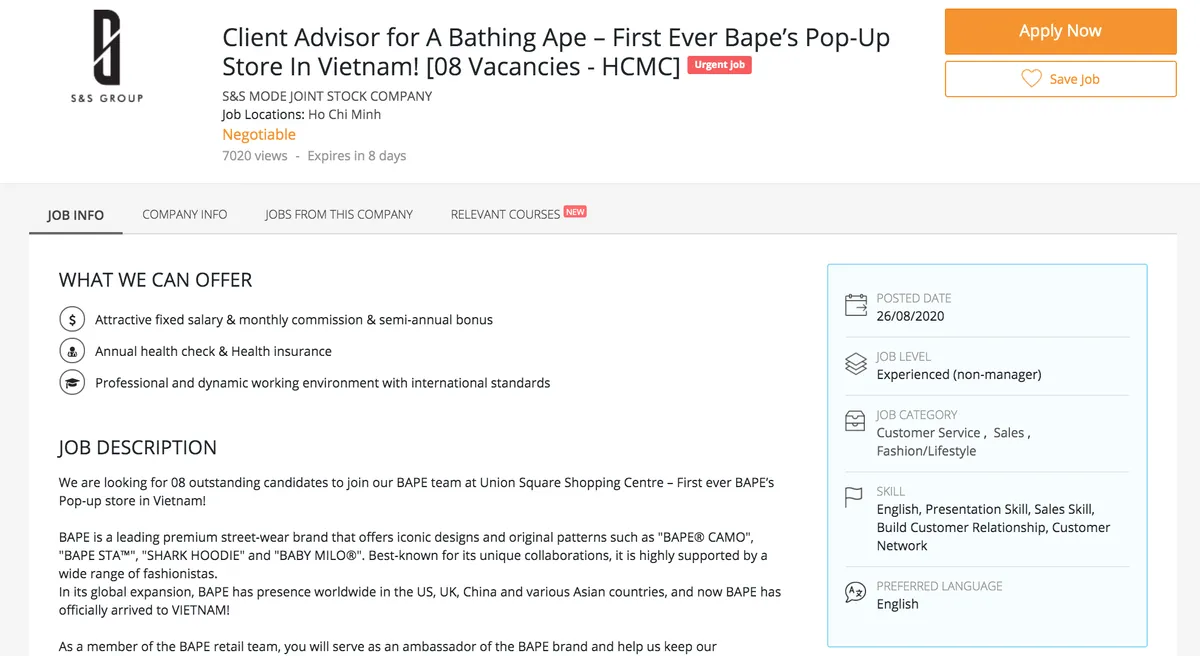
Task: Open the Company Info tab
Action: click(x=185, y=214)
